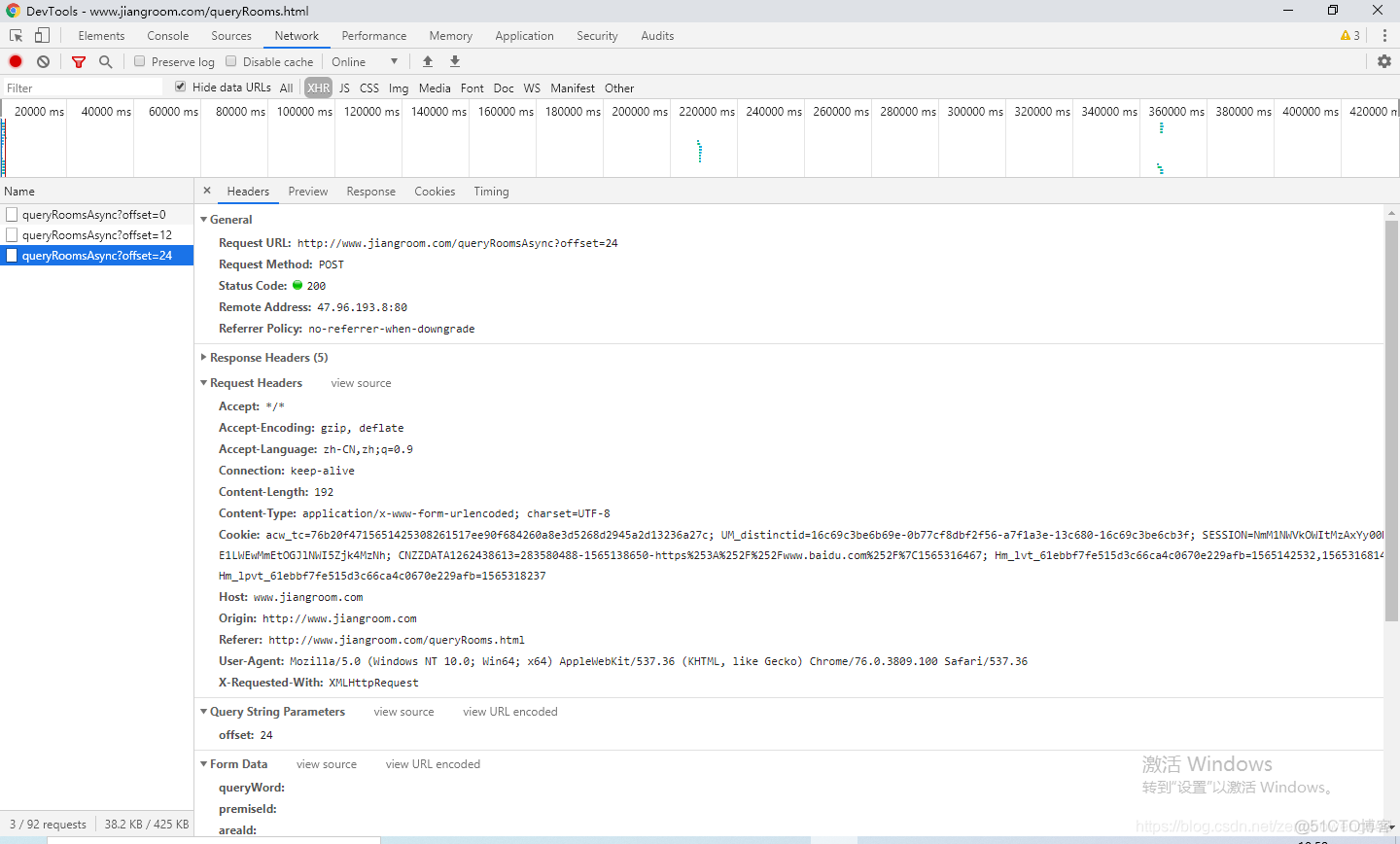This screenshot has width=1400, height=844.
Task: Show the Cookies tab of the request
Action: [x=435, y=192]
